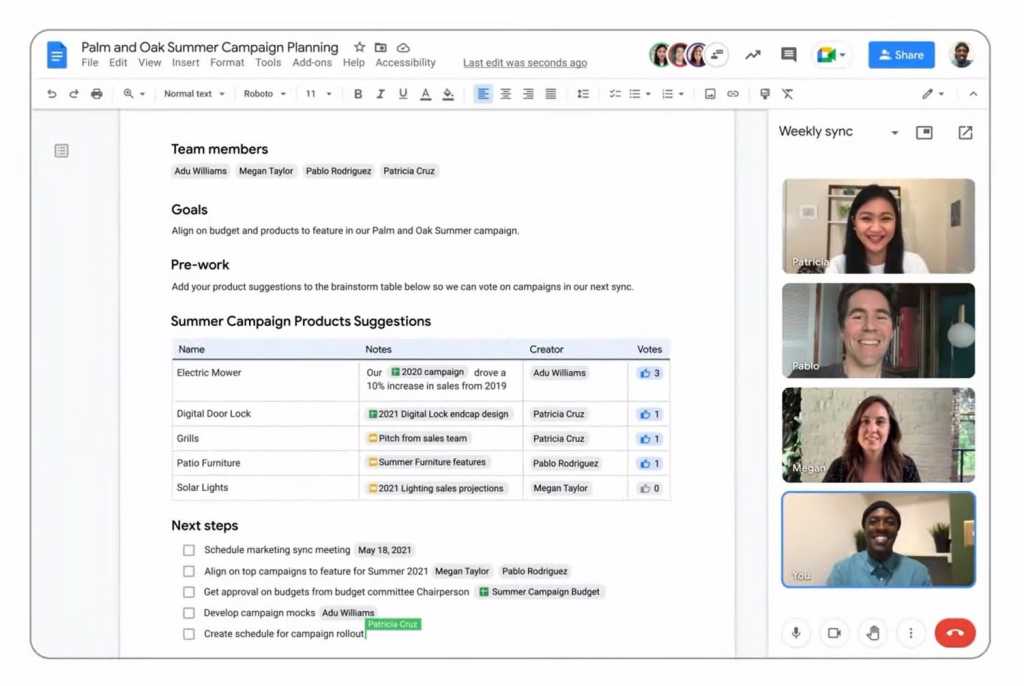Expand numbered list options arrow

pos(681,94)
